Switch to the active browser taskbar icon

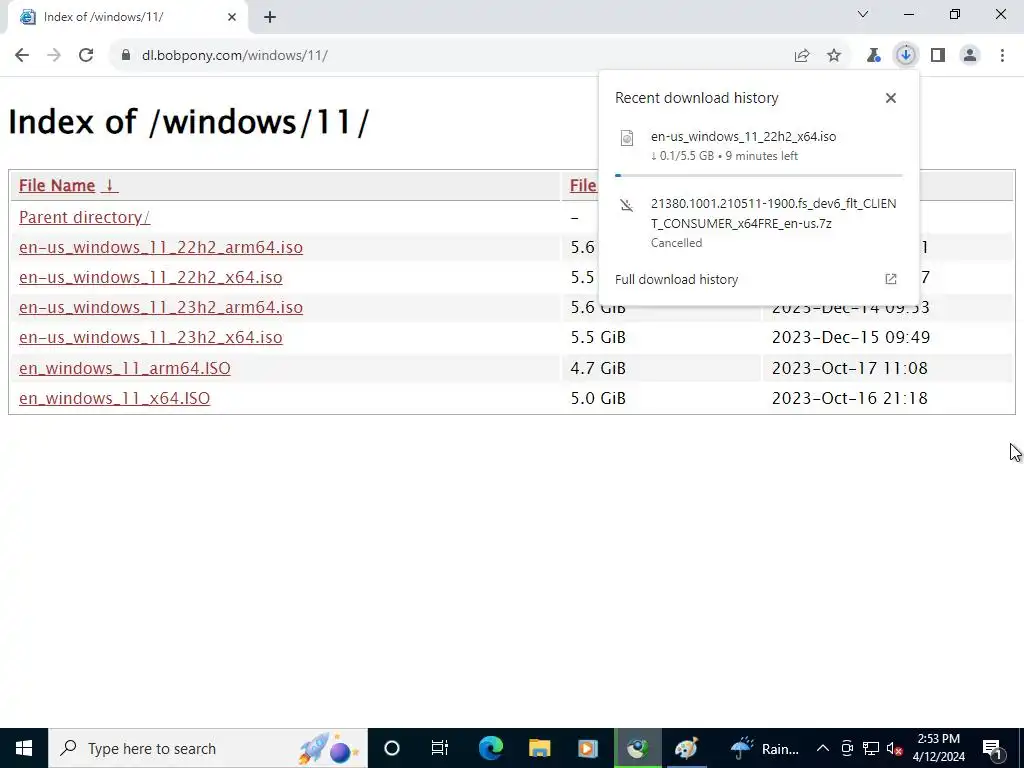click(637, 748)
